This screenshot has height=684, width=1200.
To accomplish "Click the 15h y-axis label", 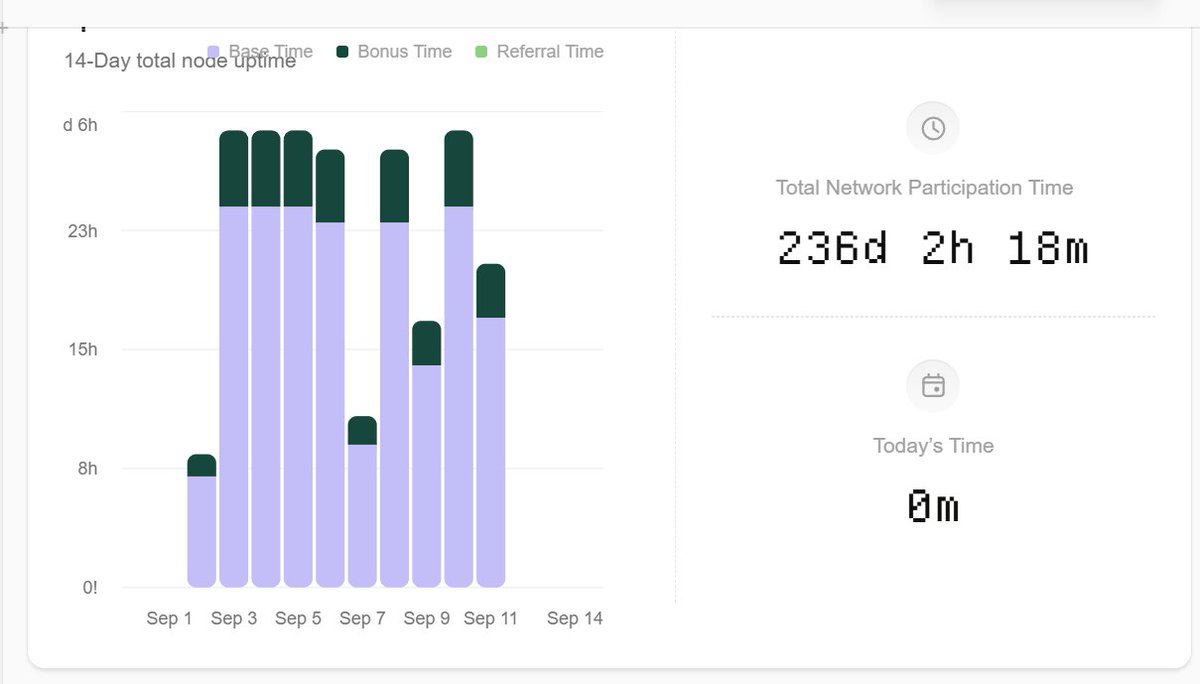I will 84,349.
